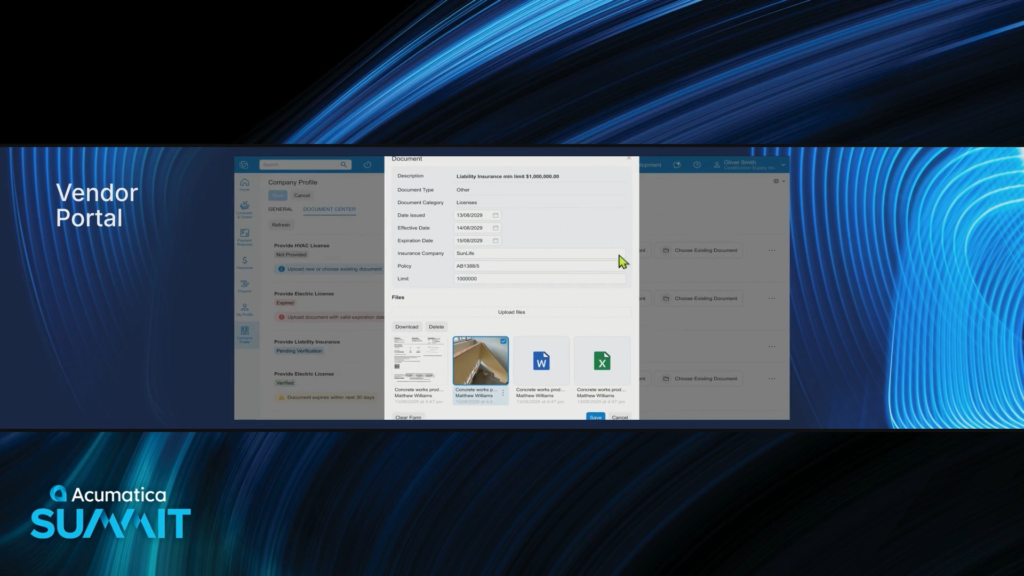The width and height of the screenshot is (1024, 576).
Task: Open the Home icon in sidebar
Action: pyautogui.click(x=244, y=184)
